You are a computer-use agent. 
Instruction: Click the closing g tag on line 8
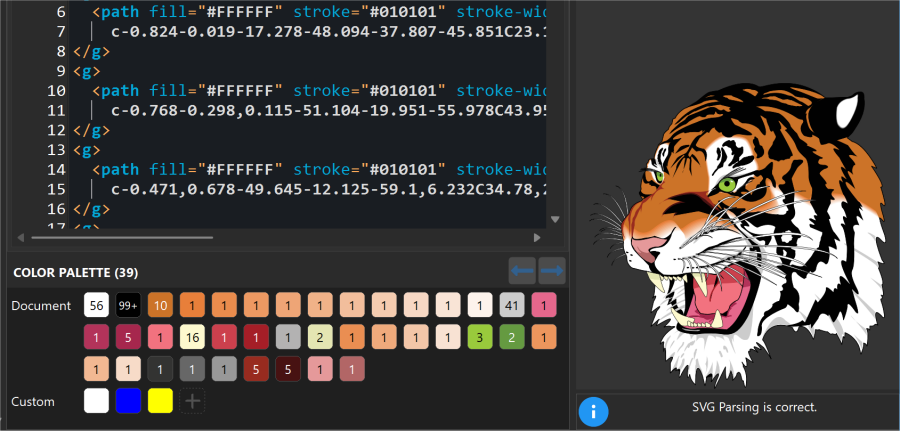pyautogui.click(x=91, y=52)
